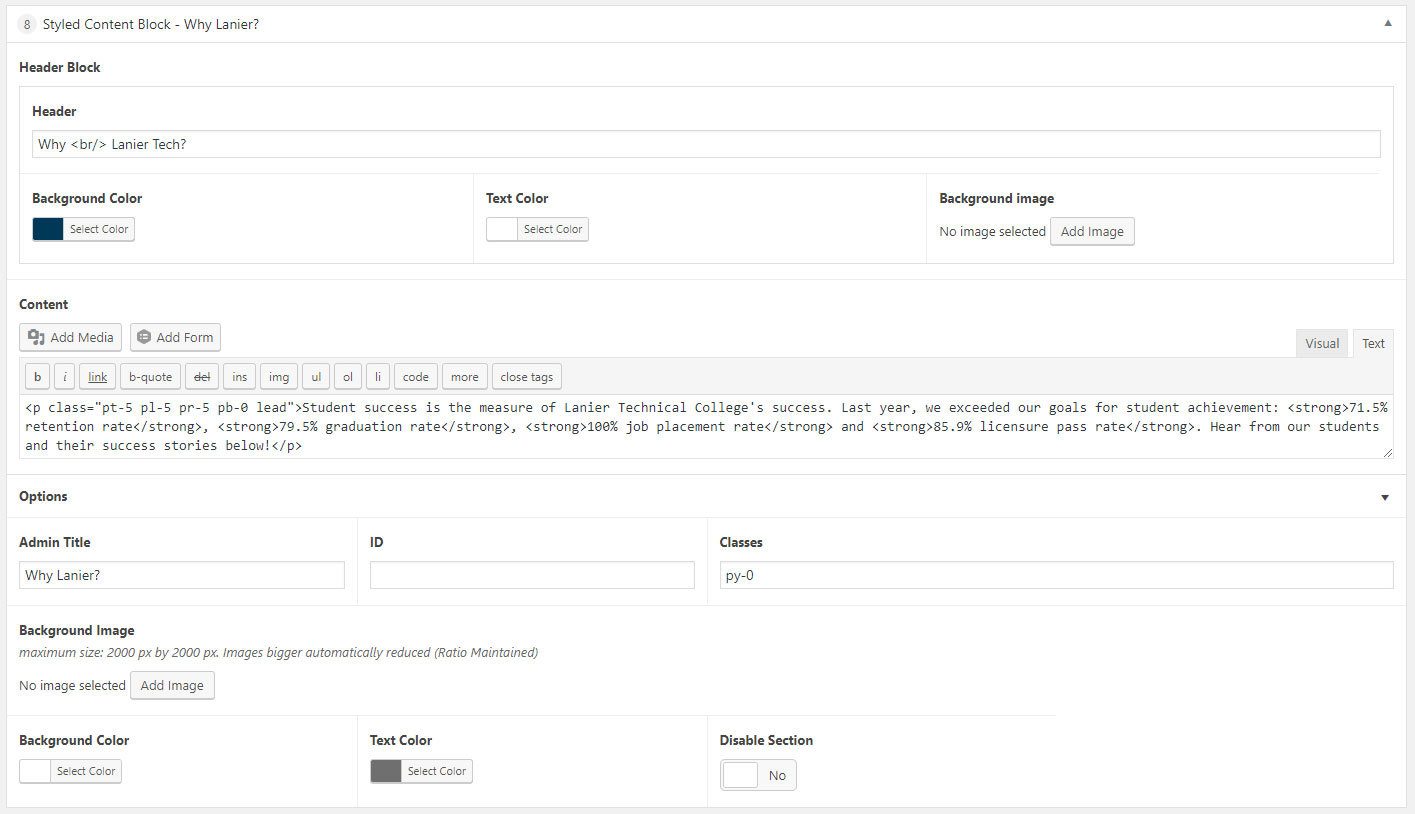The image size is (1415, 814).
Task: Switch editor to Text tab
Action: [x=1373, y=343]
